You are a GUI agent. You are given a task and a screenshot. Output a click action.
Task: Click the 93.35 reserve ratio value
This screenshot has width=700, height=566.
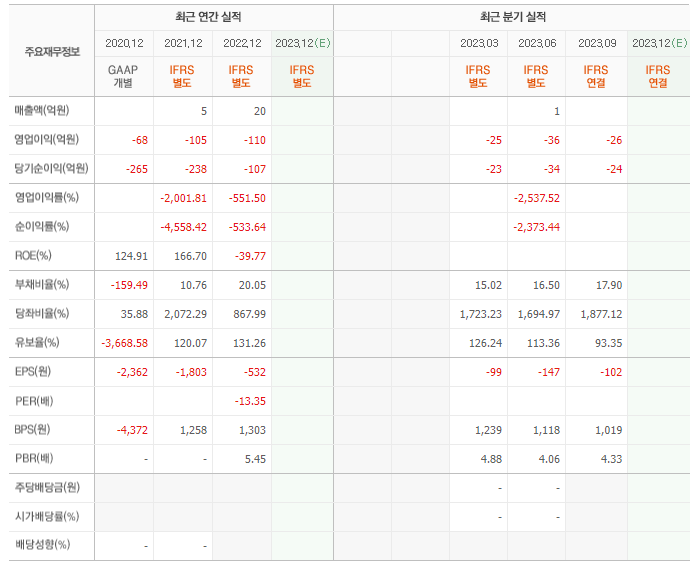(x=608, y=343)
